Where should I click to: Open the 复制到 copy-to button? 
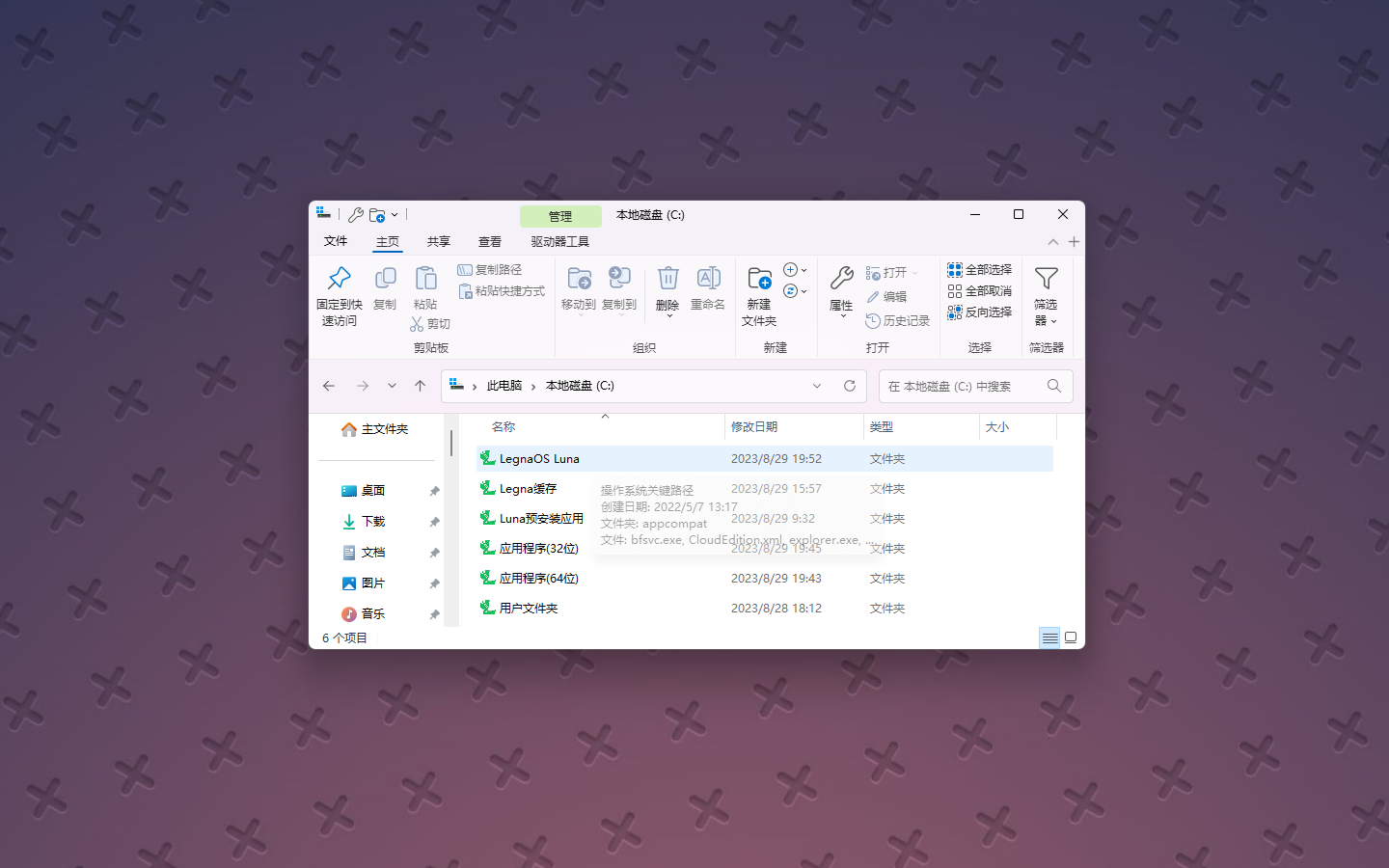(x=619, y=289)
